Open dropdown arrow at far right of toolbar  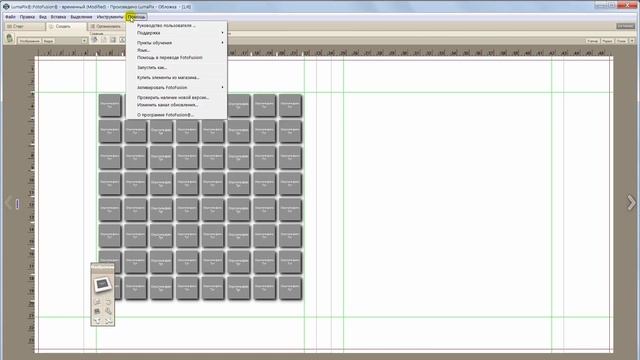(x=632, y=41)
